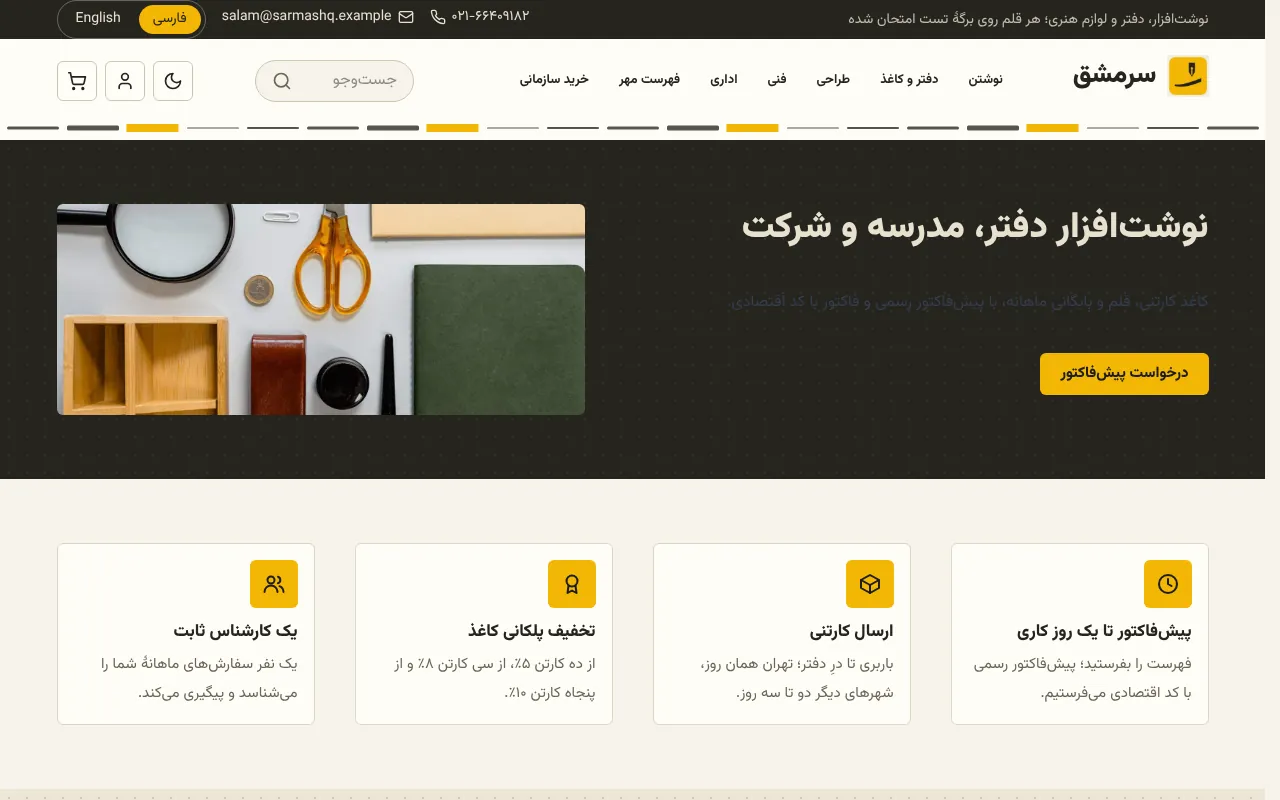Viewport: 1280px width, 800px height.
Task: Click salam@sarmashq.example email link
Action: coord(306,16)
